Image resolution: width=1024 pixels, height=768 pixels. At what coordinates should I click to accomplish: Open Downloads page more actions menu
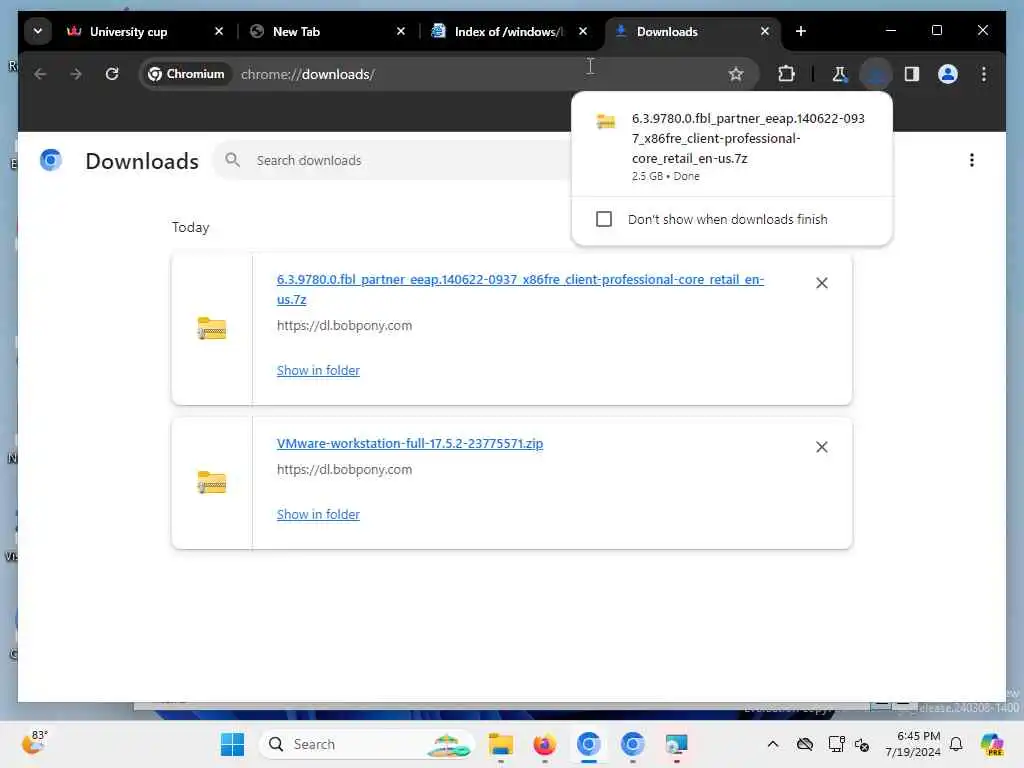(x=971, y=160)
